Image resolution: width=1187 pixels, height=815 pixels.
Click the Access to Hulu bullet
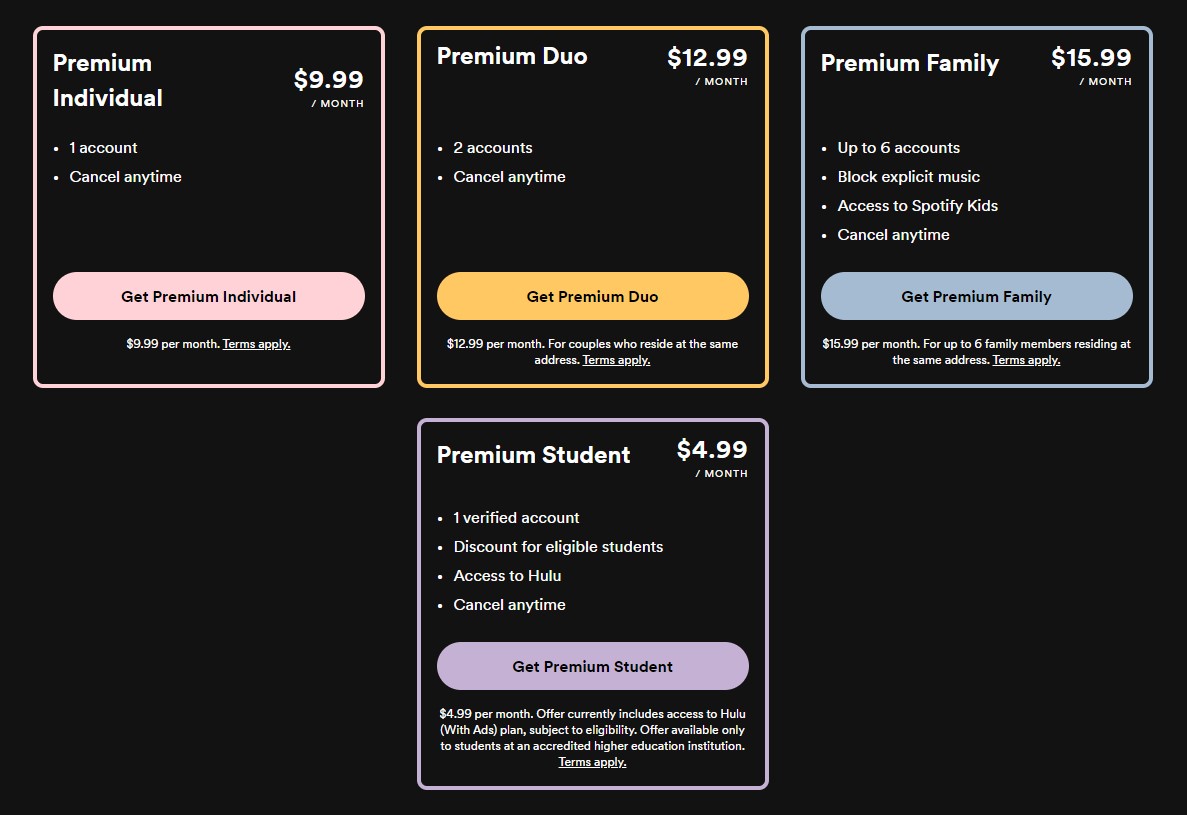507,576
